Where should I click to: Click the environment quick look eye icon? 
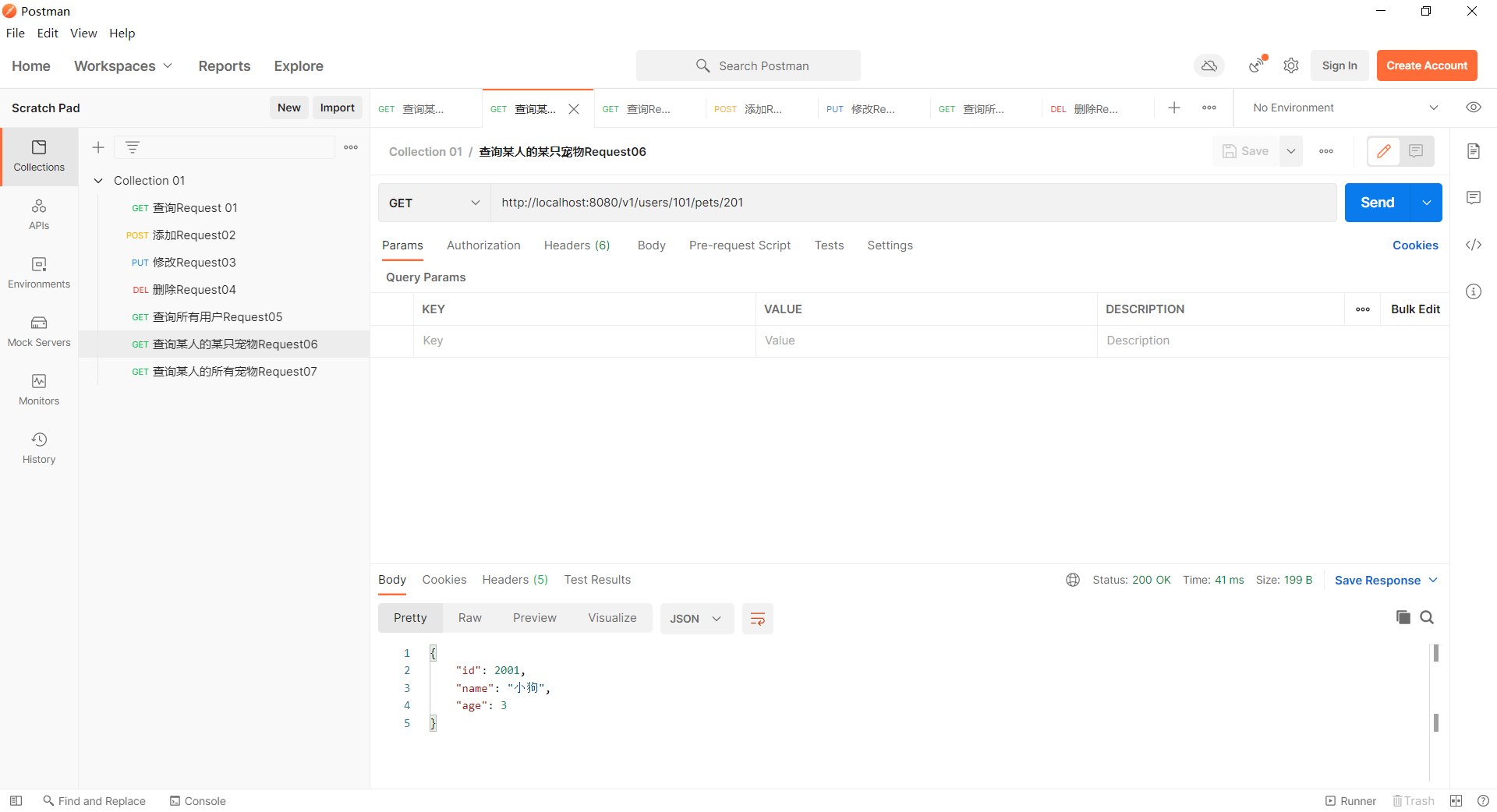pyautogui.click(x=1474, y=108)
